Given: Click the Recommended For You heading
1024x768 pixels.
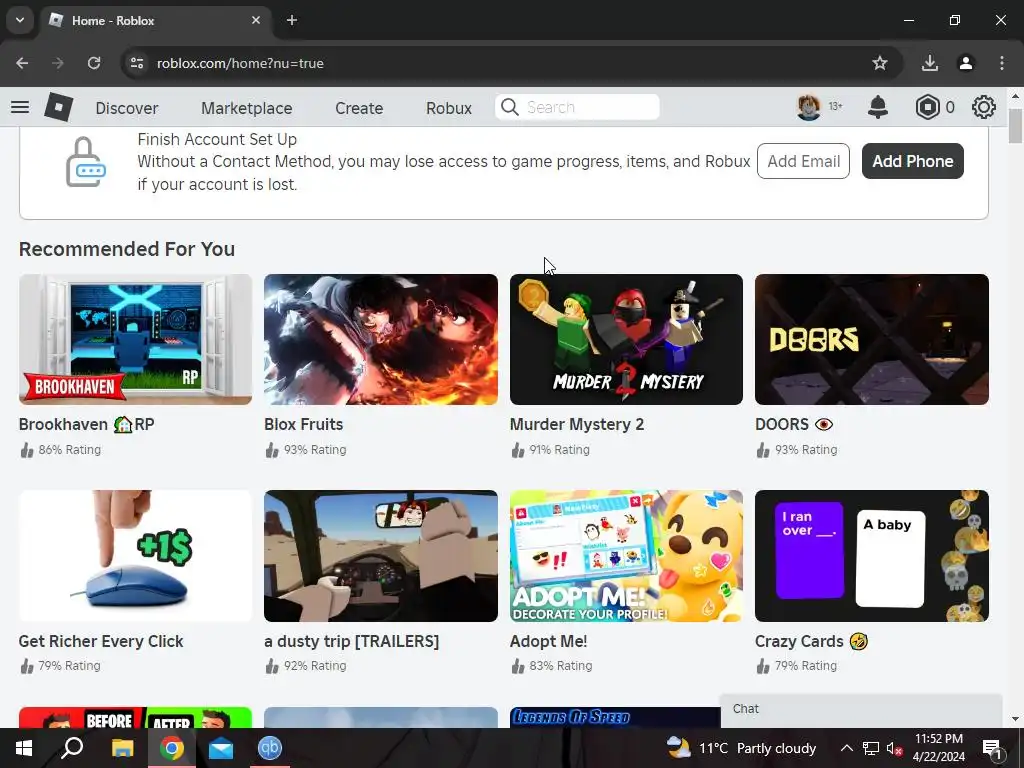Looking at the screenshot, I should click(x=127, y=249).
